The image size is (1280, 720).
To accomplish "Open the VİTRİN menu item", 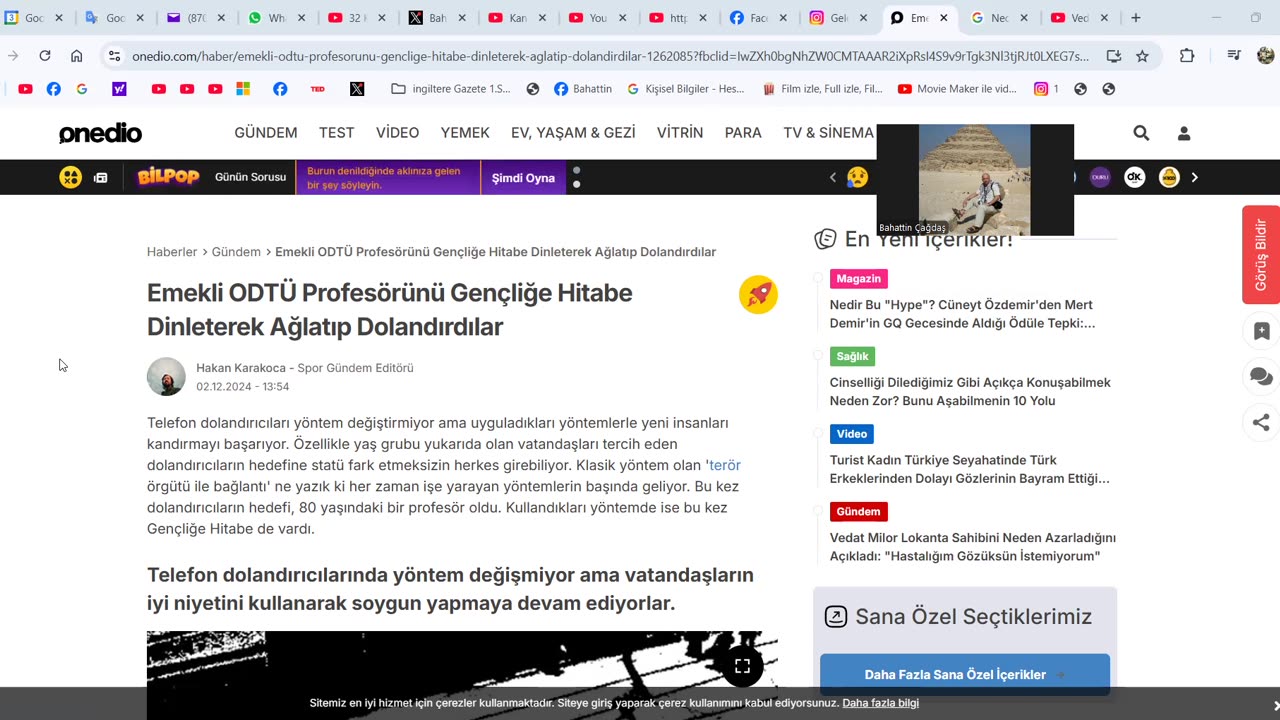I will (680, 133).
